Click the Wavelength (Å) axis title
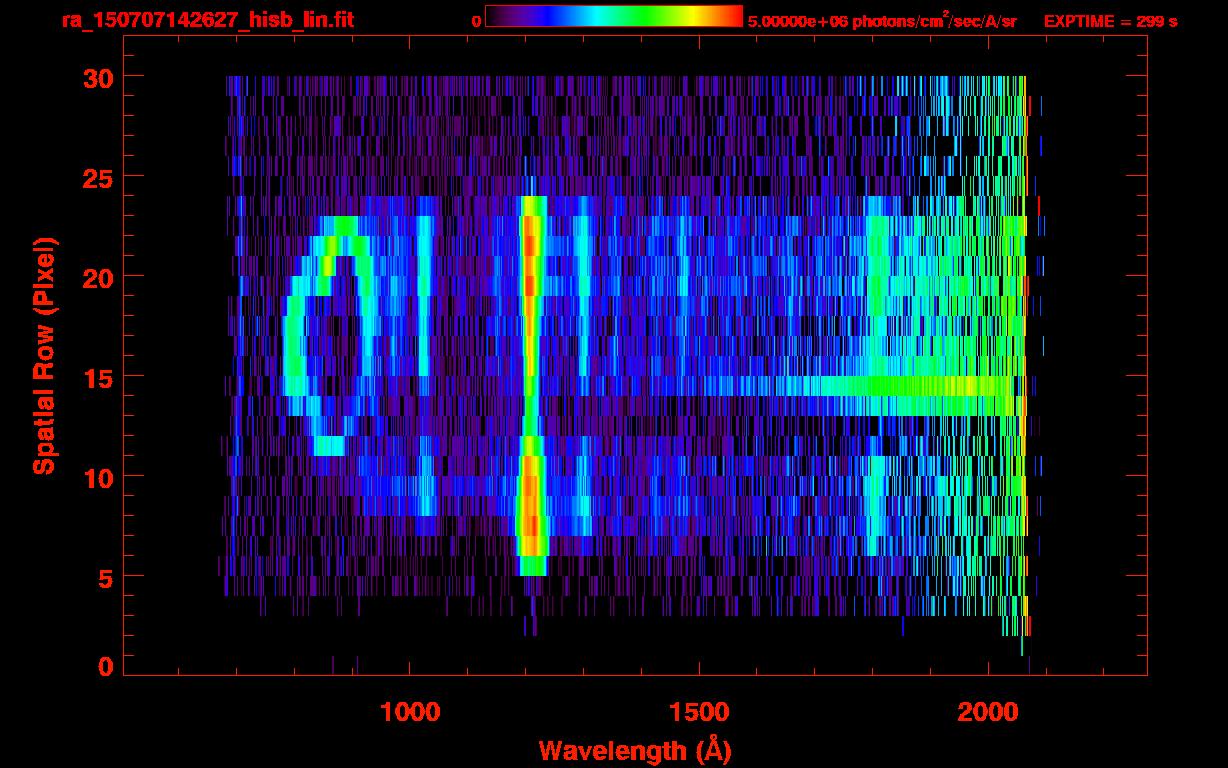 pos(636,749)
